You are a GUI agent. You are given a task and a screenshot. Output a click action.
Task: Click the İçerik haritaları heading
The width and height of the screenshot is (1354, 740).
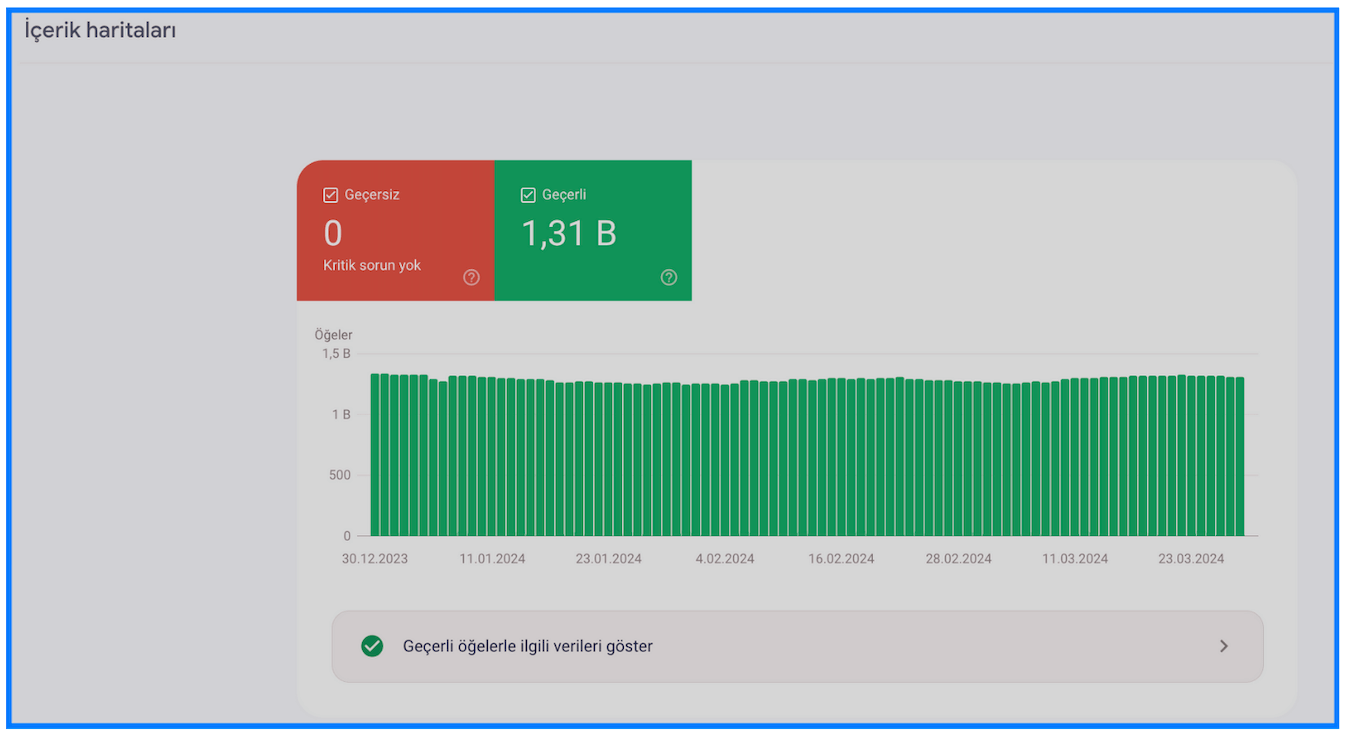coord(100,30)
